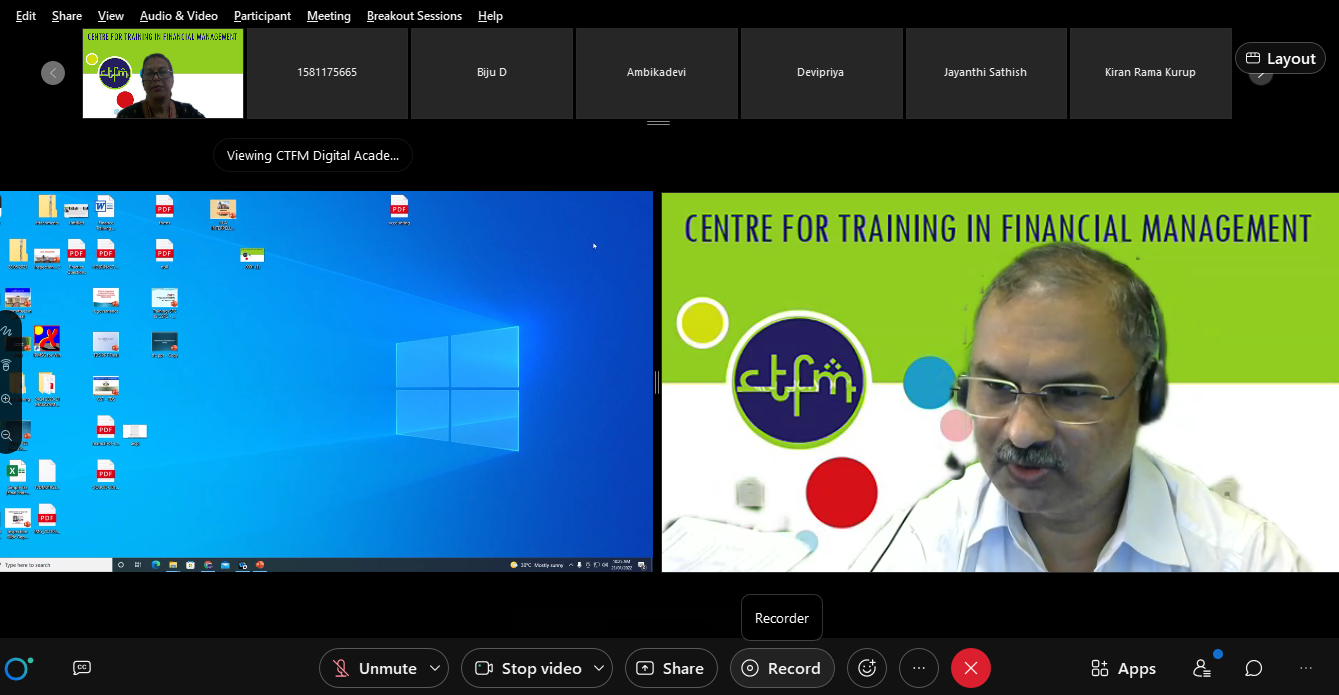The width and height of the screenshot is (1339, 695).
Task: Open the Edit menu
Action: 26,16
